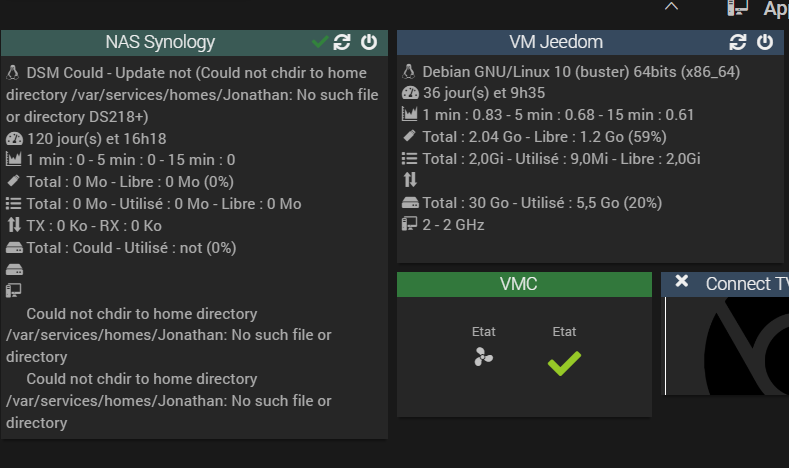Click the load average chart icon in VM Jeedom
The image size is (789, 468).
pos(409,115)
